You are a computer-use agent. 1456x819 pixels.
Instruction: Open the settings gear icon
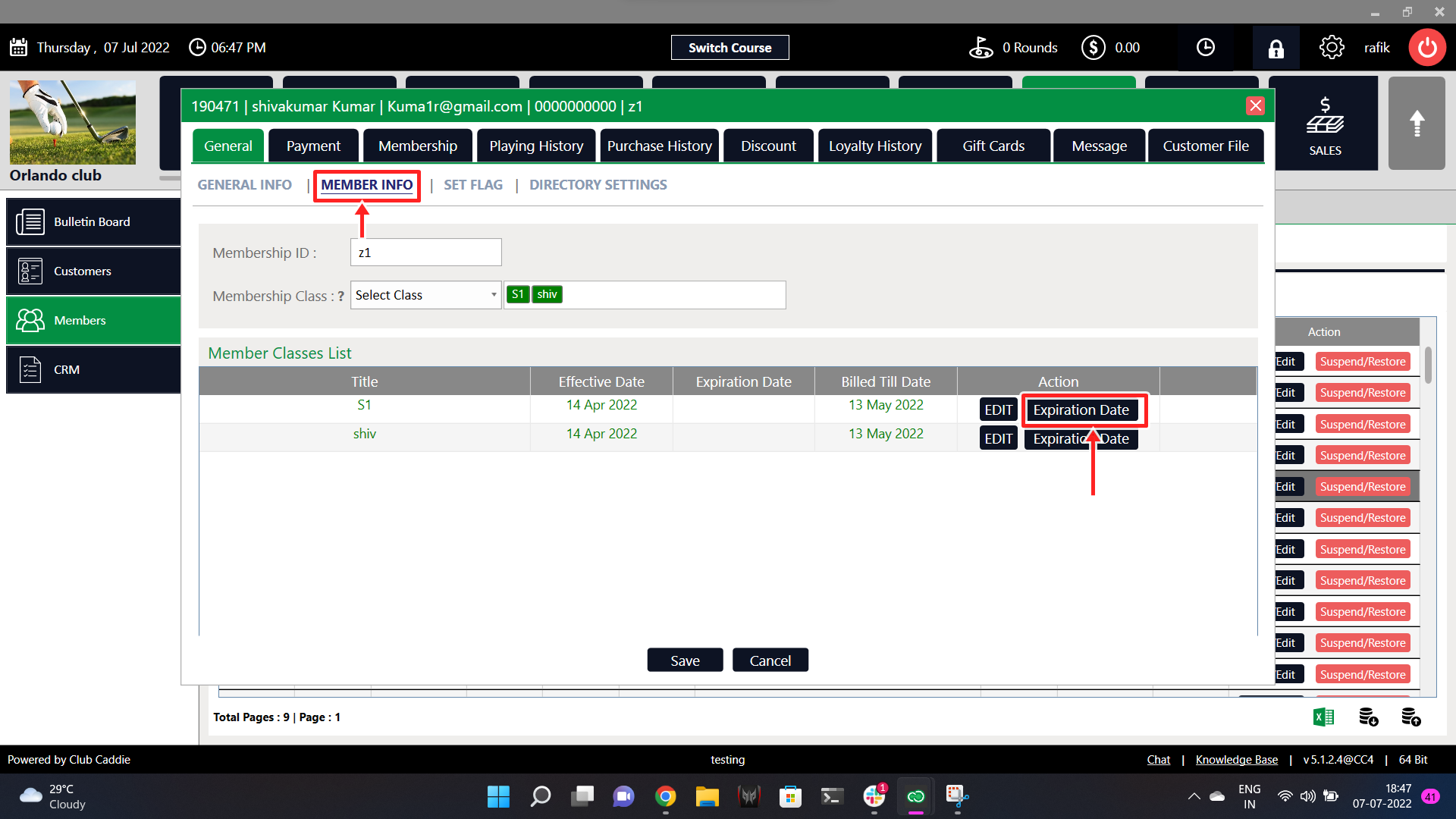click(1332, 48)
